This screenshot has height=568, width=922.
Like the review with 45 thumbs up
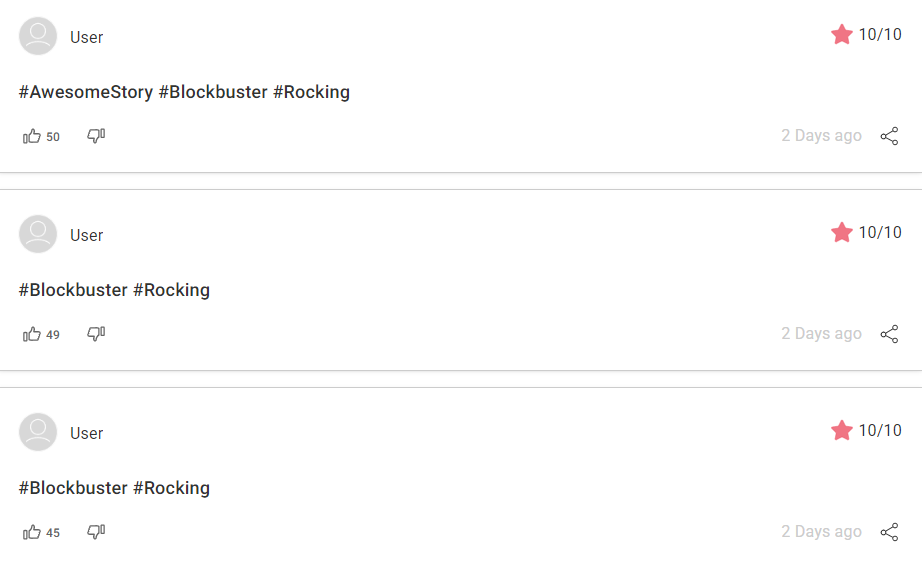tap(32, 533)
